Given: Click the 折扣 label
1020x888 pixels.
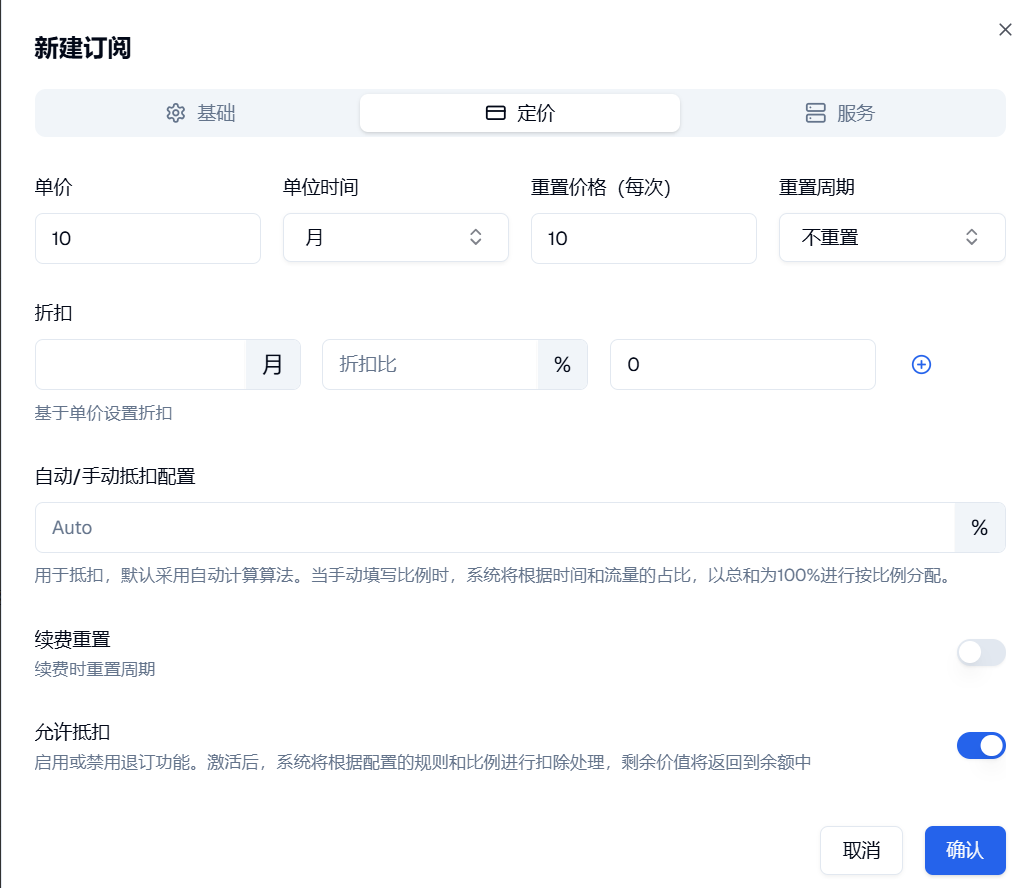Looking at the screenshot, I should 53,313.
